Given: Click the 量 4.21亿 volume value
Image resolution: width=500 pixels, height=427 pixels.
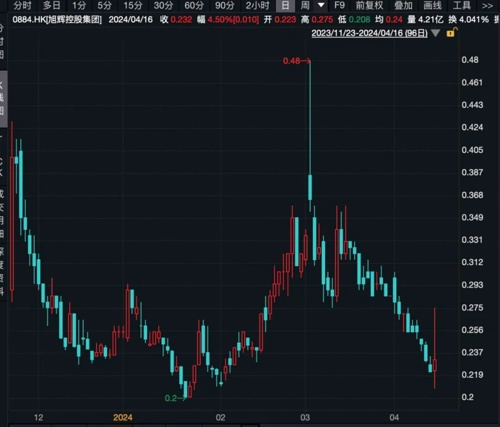Looking at the screenshot, I should (x=425, y=20).
